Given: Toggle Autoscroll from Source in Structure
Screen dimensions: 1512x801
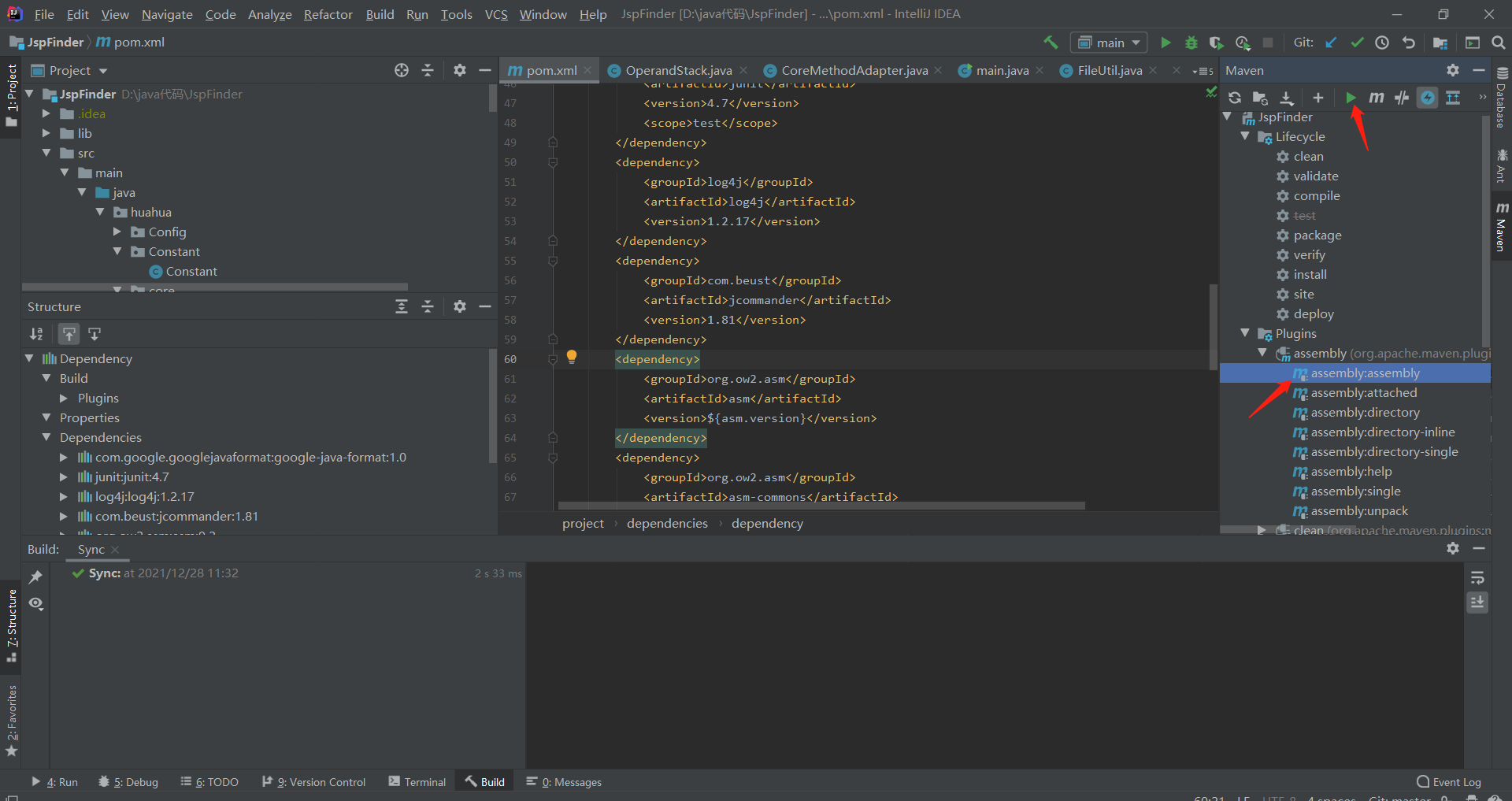Looking at the screenshot, I should (94, 334).
